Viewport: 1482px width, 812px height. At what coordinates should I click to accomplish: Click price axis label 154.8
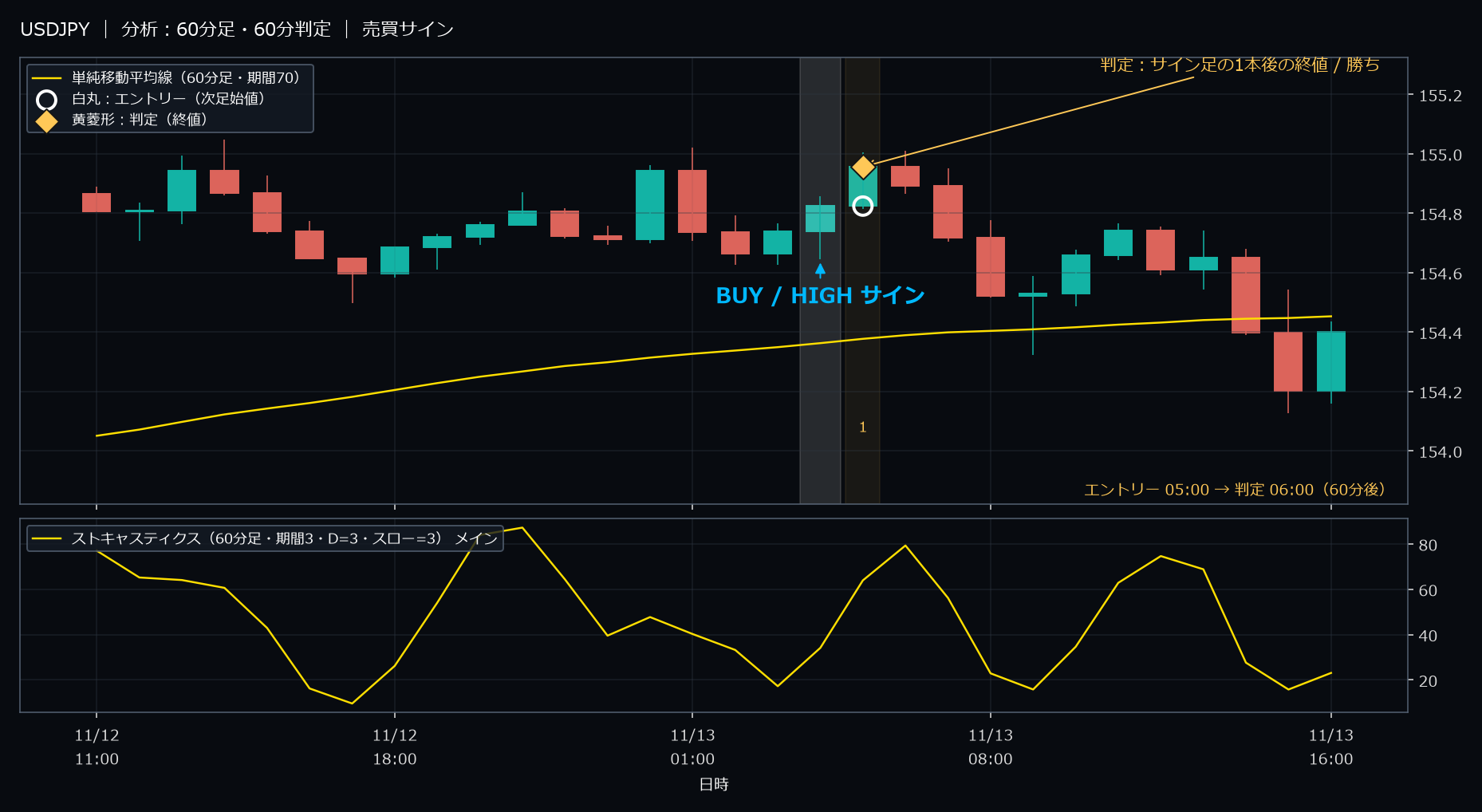pyautogui.click(x=1440, y=214)
